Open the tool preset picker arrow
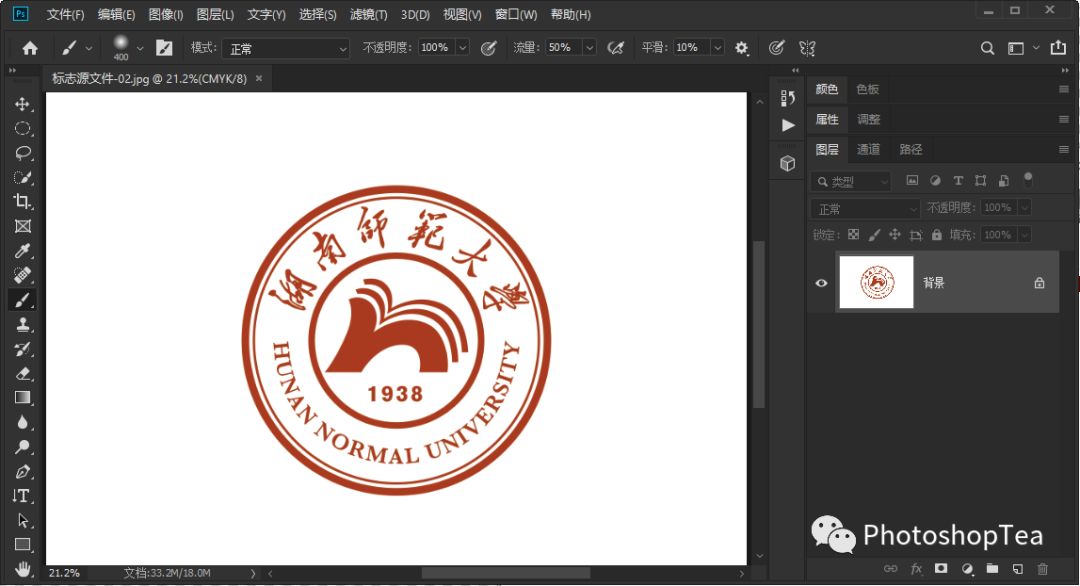 tap(89, 48)
